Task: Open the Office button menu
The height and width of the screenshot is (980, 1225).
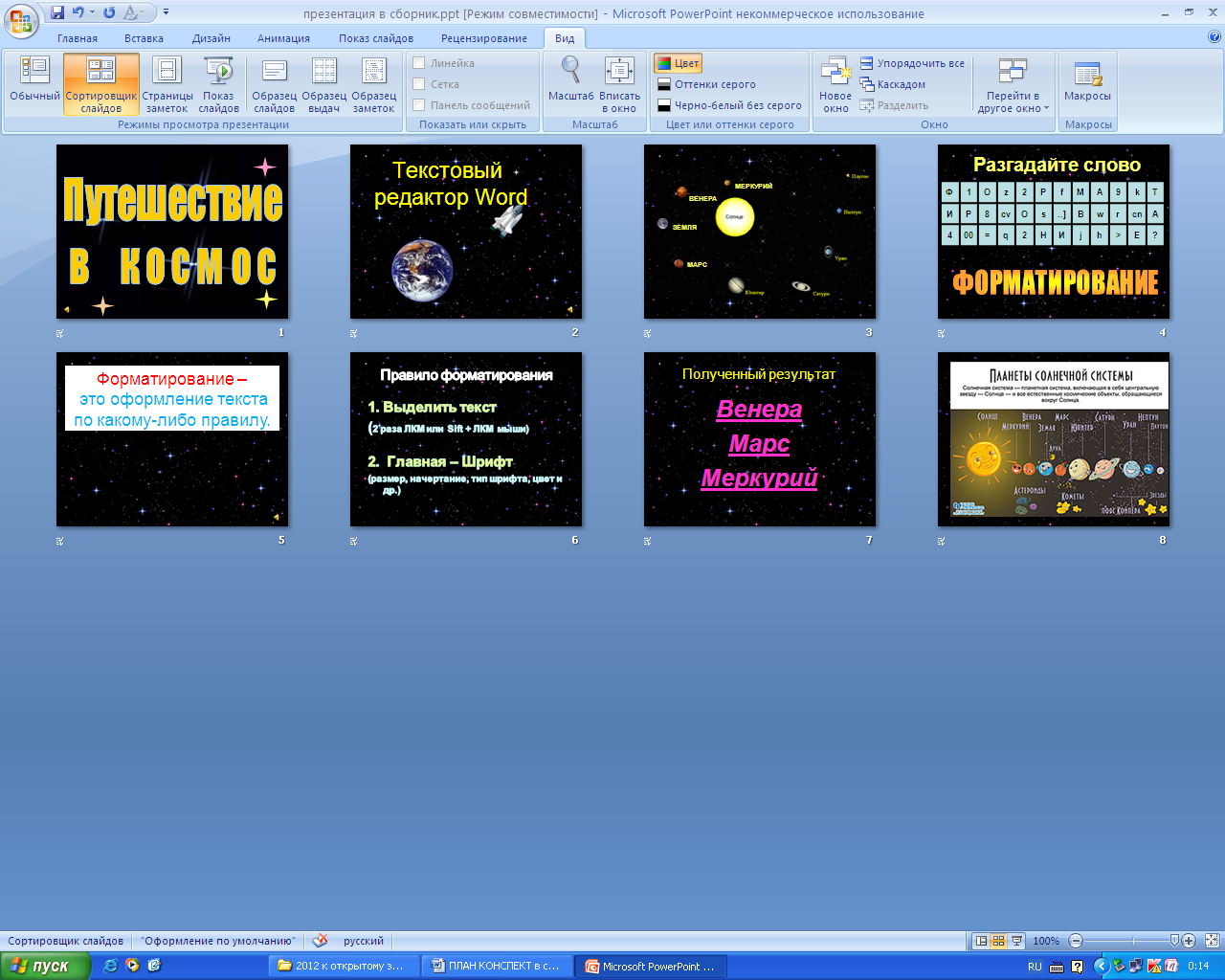Action: (21, 20)
